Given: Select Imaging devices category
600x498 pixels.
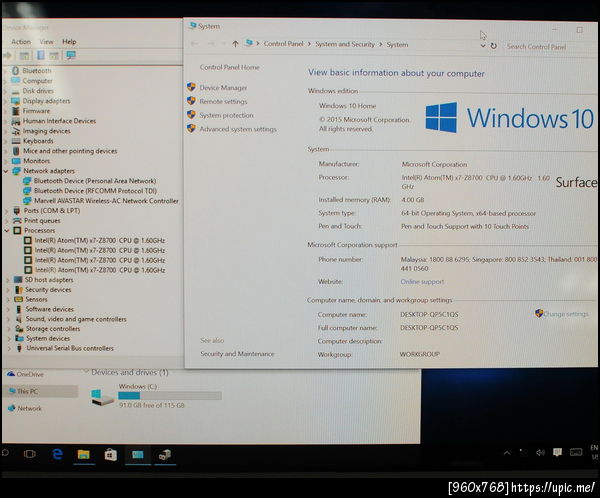Looking at the screenshot, I should point(47,131).
